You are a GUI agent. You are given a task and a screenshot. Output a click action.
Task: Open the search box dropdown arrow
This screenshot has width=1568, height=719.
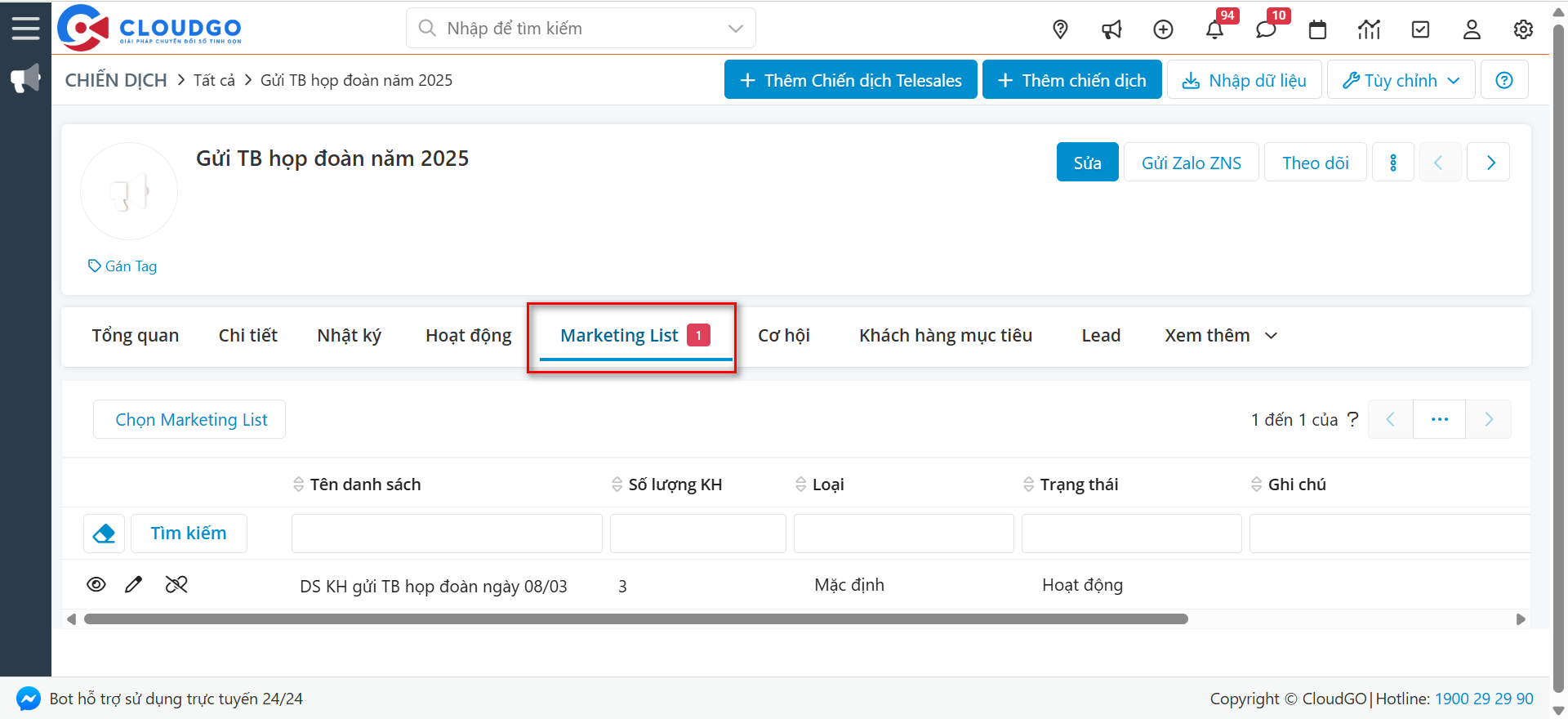point(735,29)
